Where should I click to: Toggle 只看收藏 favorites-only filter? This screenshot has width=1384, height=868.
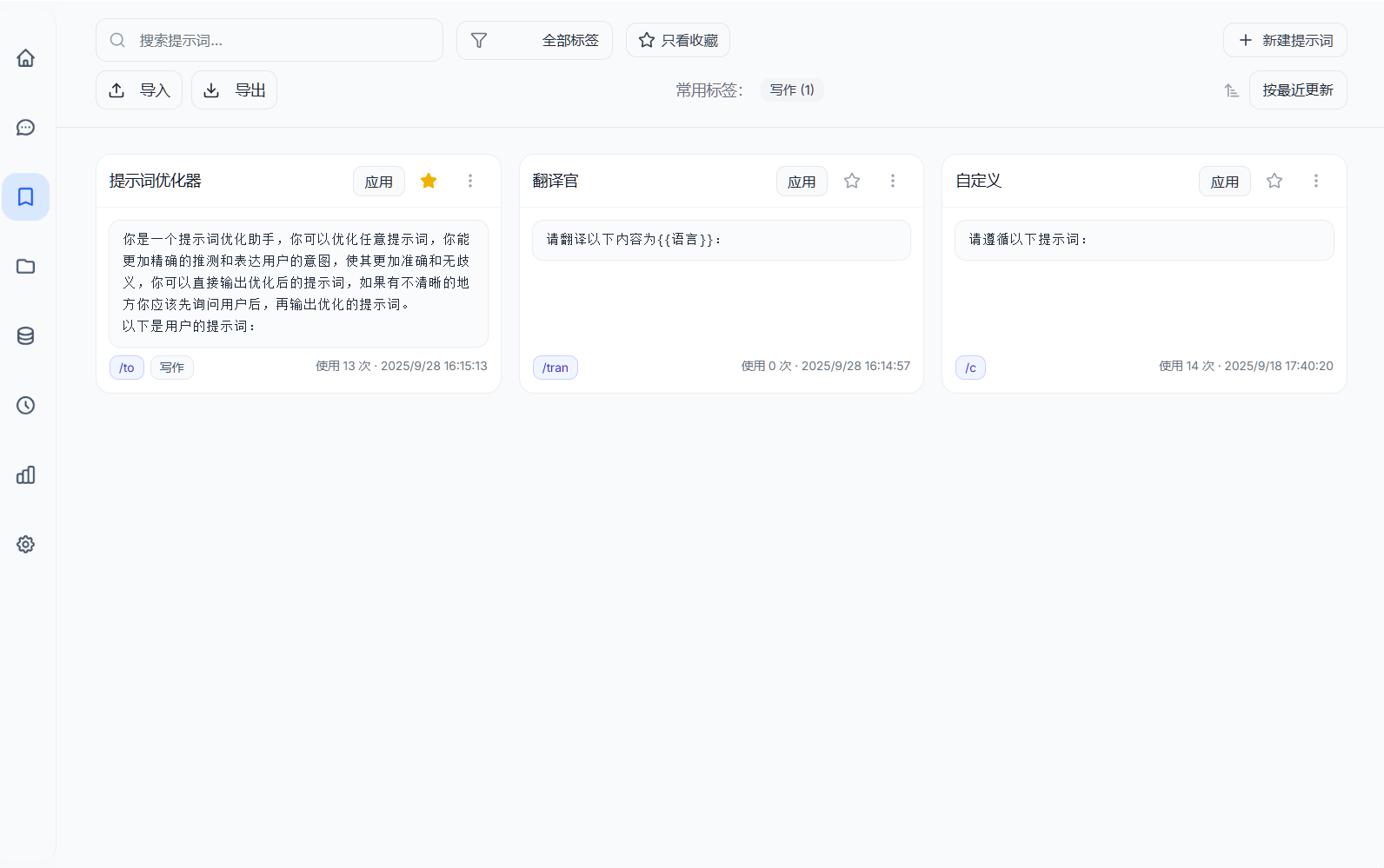tap(678, 41)
